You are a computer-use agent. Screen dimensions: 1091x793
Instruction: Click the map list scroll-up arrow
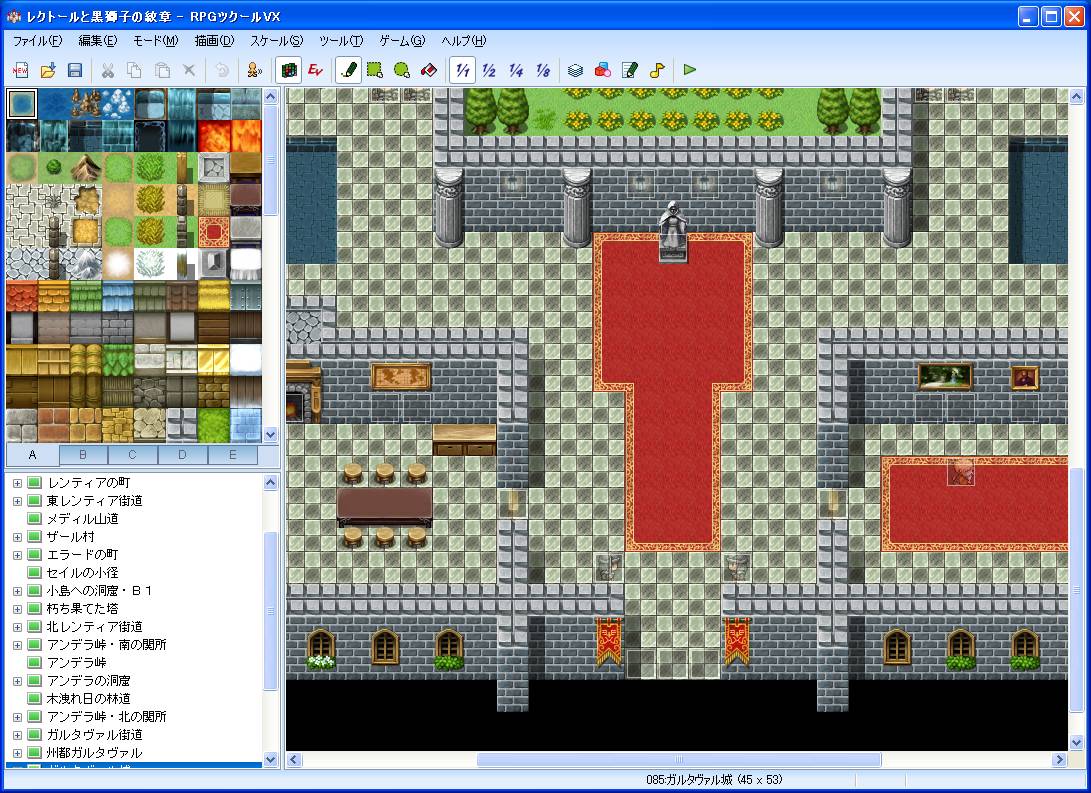(x=271, y=483)
